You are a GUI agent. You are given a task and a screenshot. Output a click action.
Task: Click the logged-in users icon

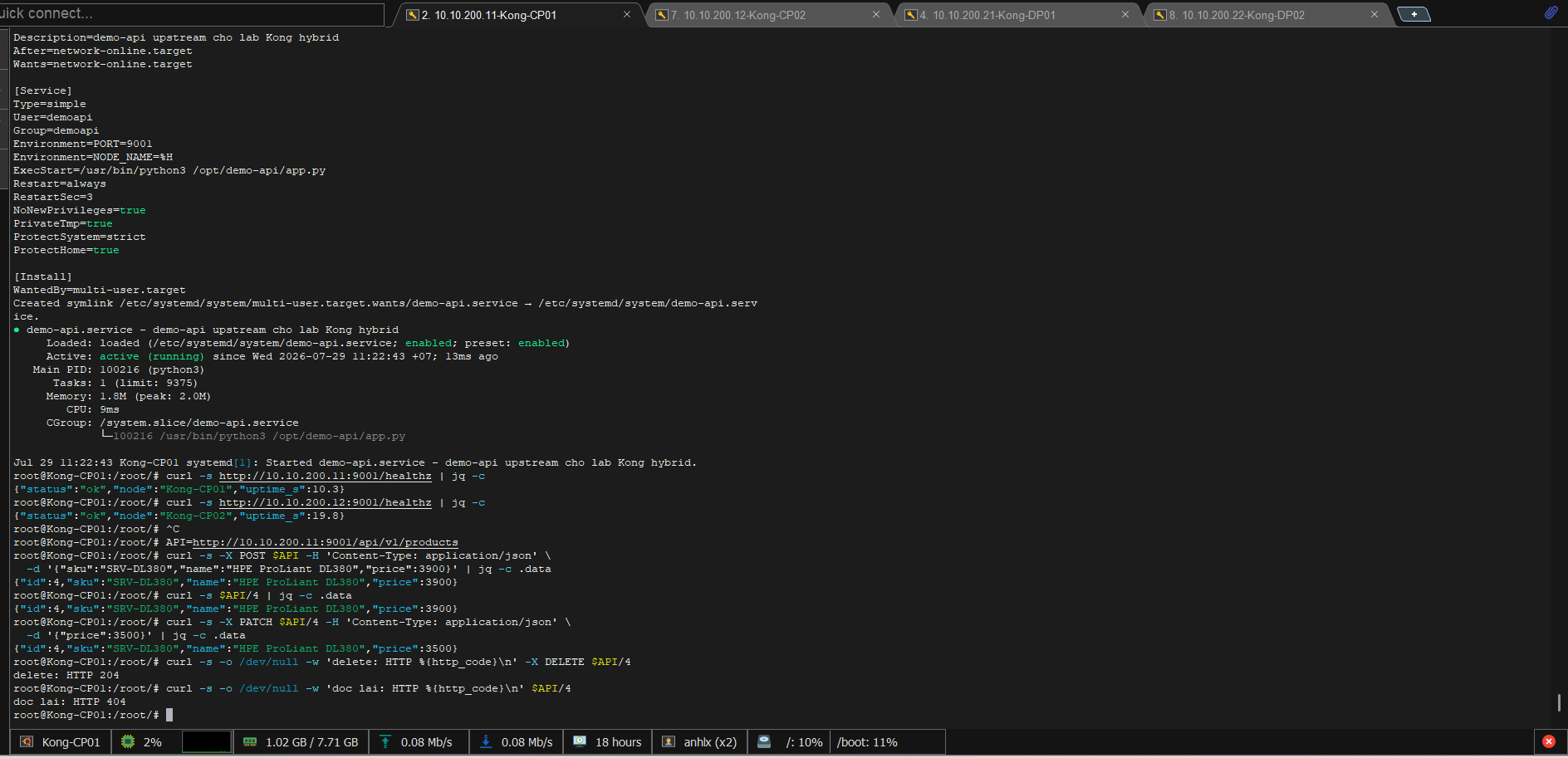pyautogui.click(x=669, y=741)
